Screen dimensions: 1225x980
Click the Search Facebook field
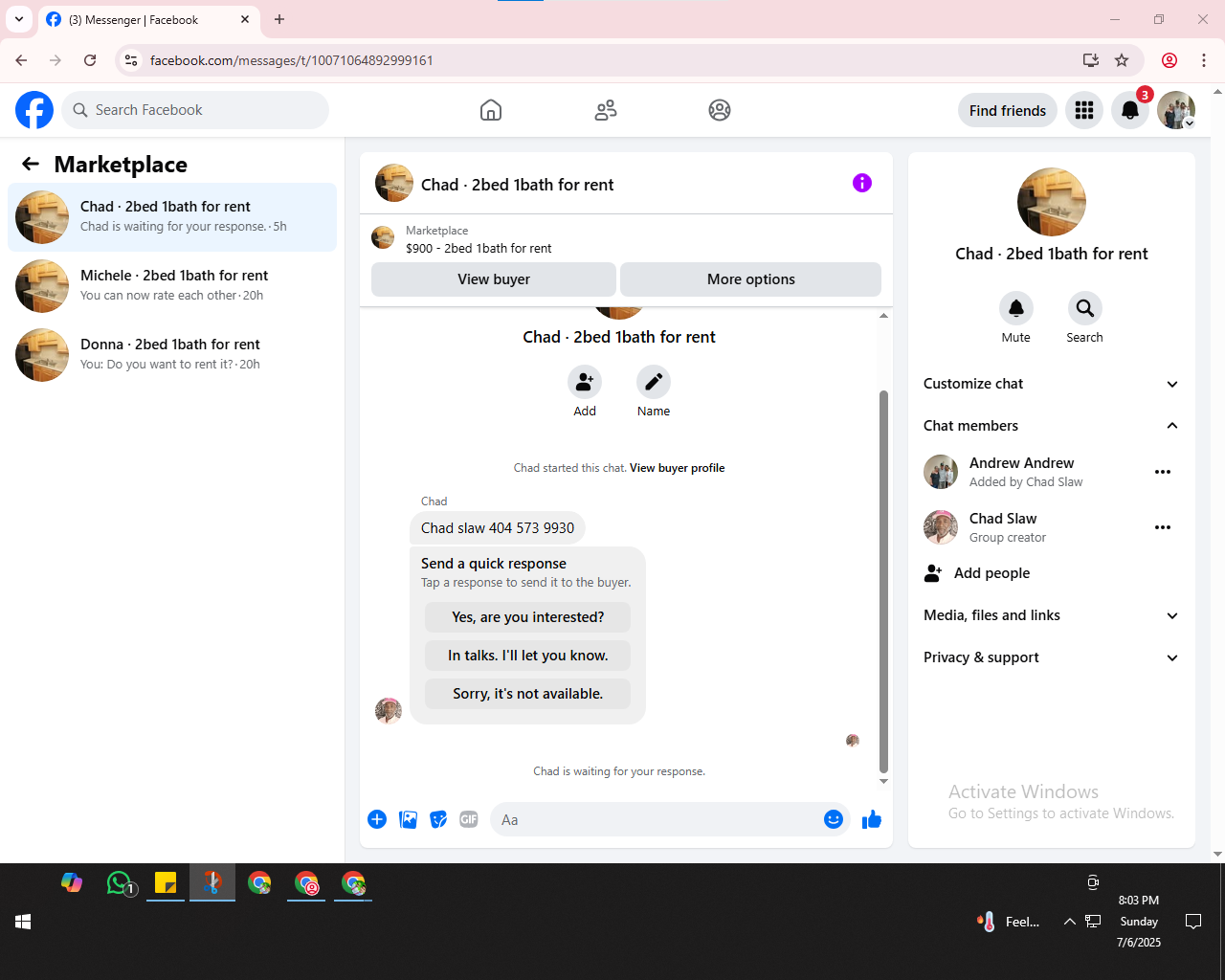(195, 110)
